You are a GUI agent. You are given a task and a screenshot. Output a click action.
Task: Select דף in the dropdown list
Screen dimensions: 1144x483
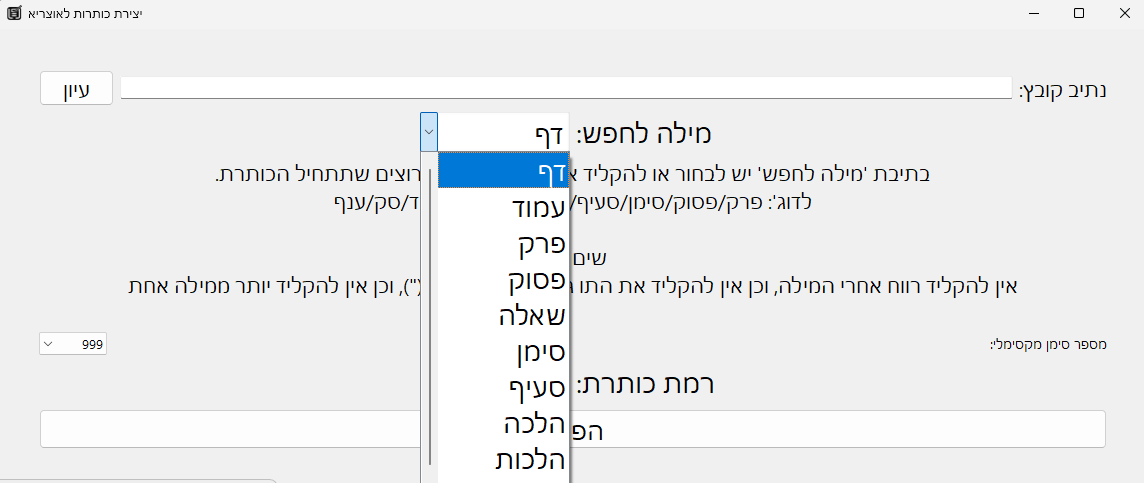(x=503, y=171)
